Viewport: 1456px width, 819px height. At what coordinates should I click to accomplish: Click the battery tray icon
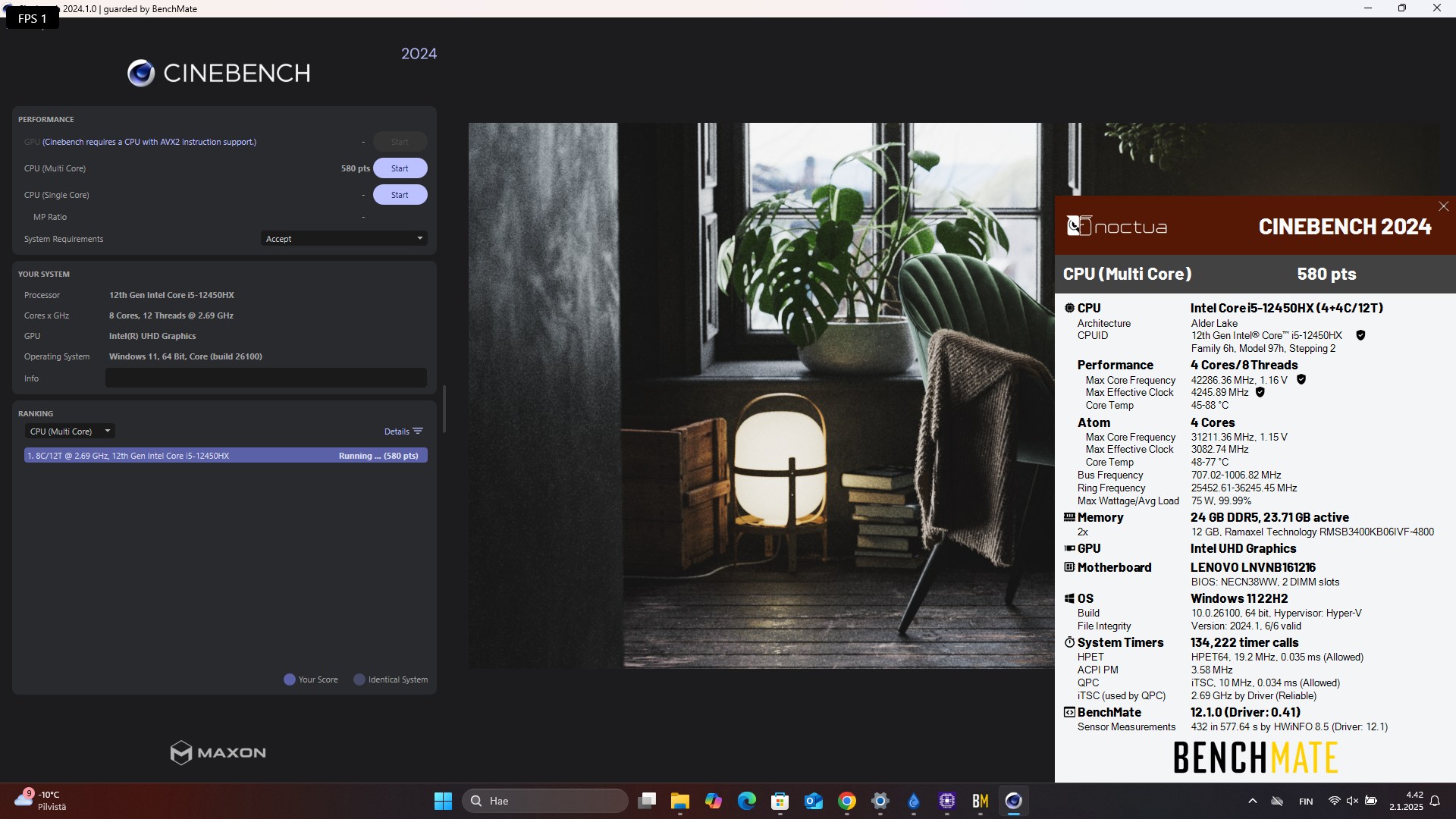click(1371, 801)
